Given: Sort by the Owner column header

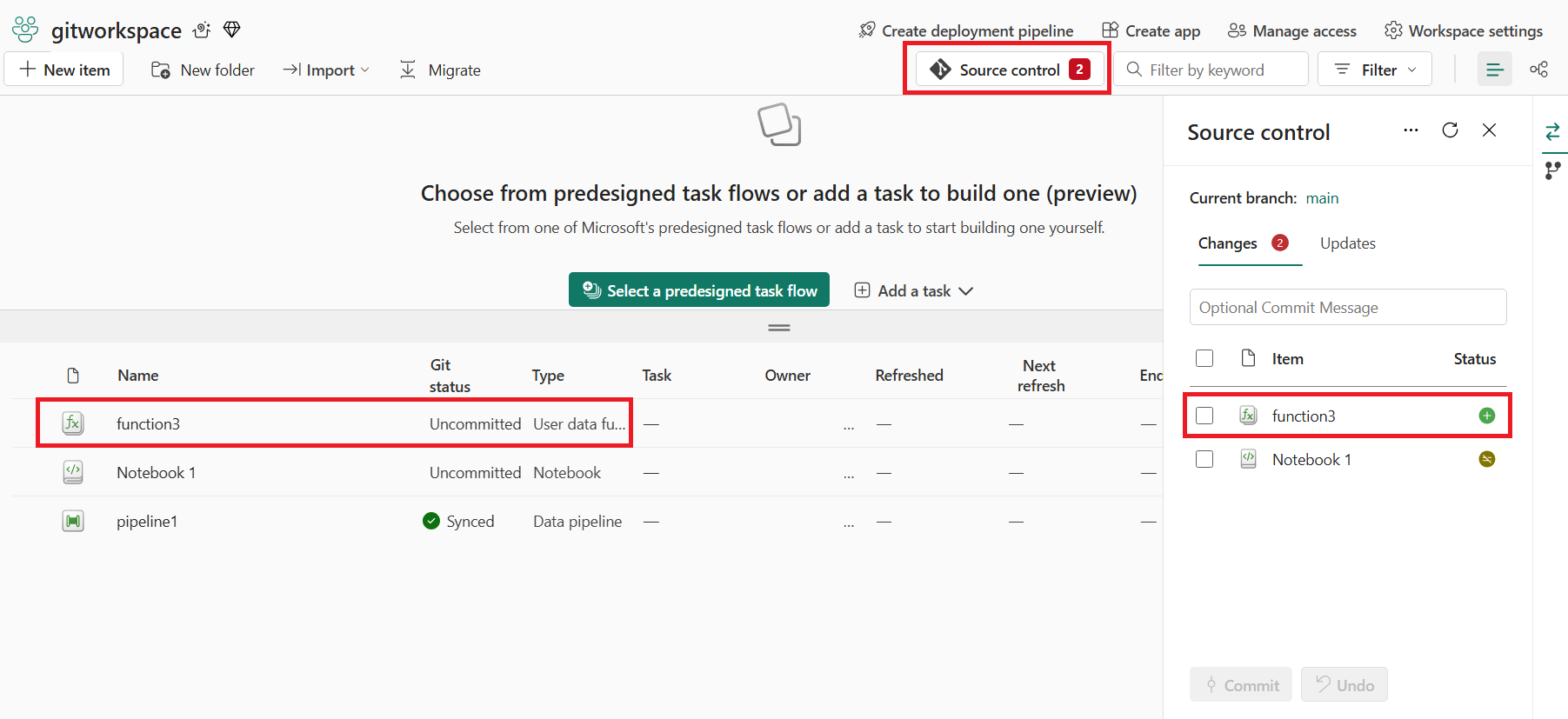Looking at the screenshot, I should click(787, 376).
